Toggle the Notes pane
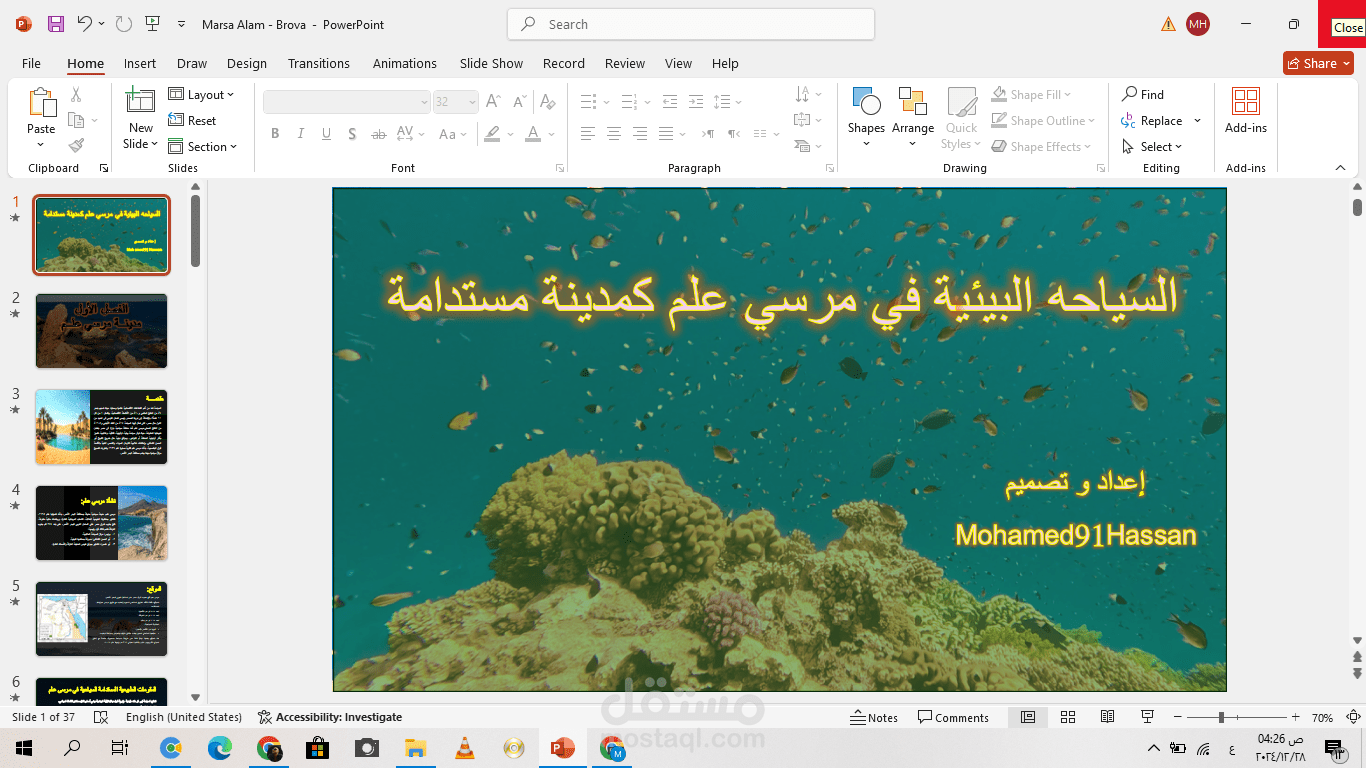 click(874, 717)
